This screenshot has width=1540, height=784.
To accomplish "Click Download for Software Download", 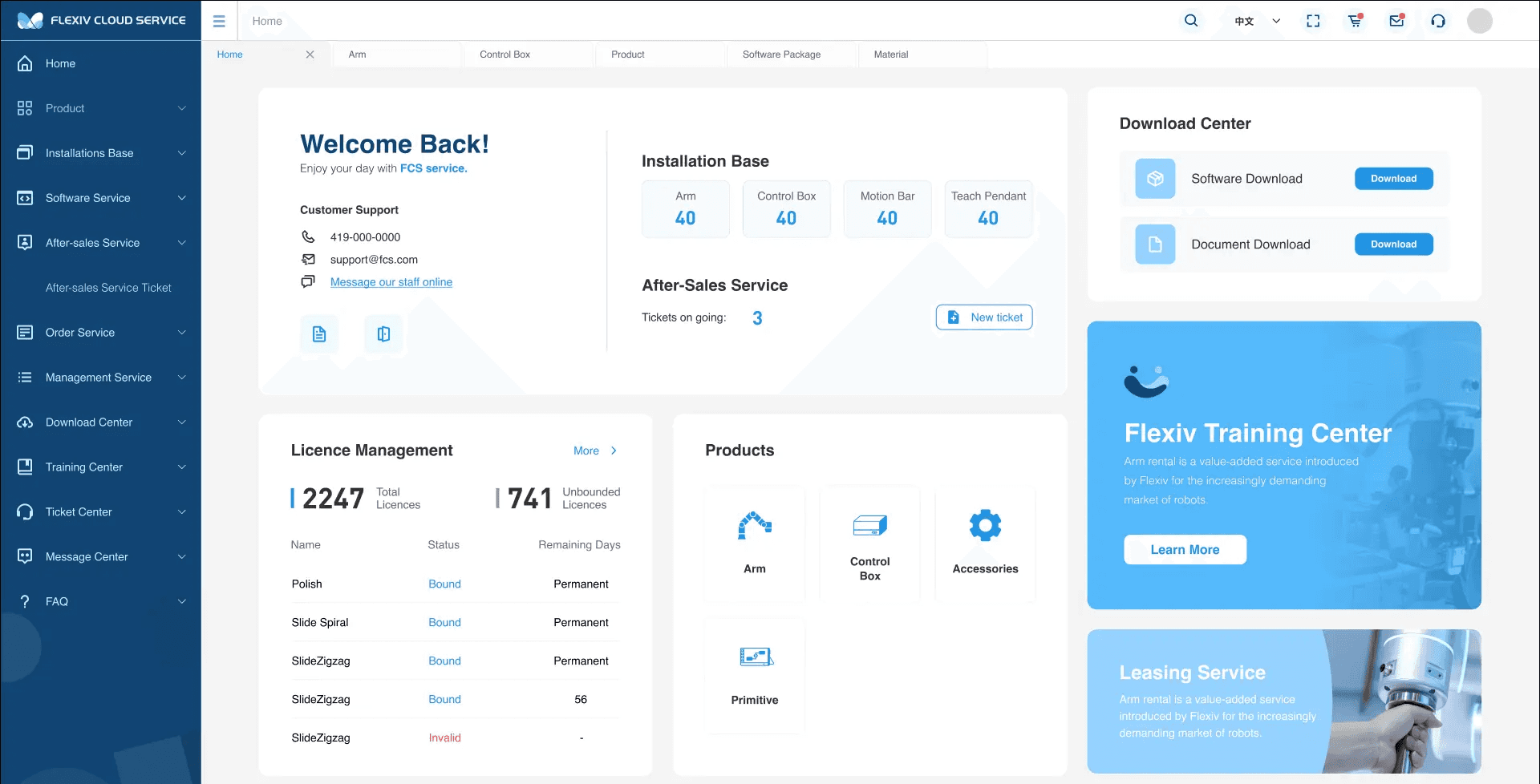I will coord(1393,179).
